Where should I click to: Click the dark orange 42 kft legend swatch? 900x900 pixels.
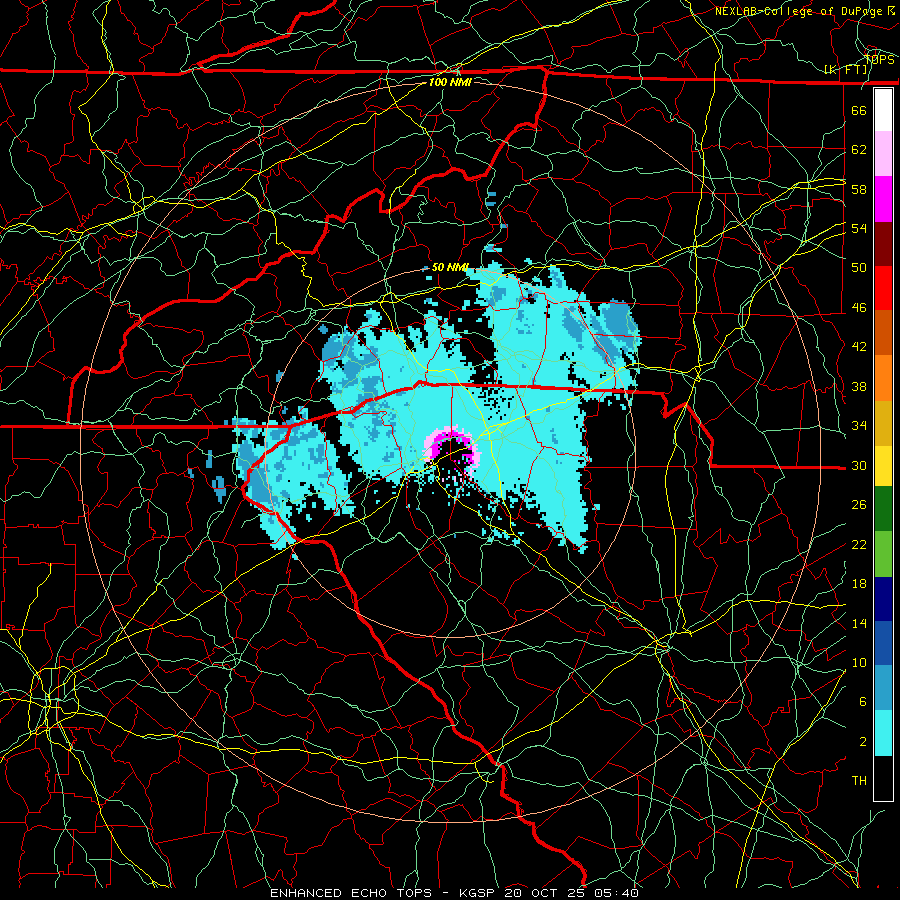click(883, 332)
